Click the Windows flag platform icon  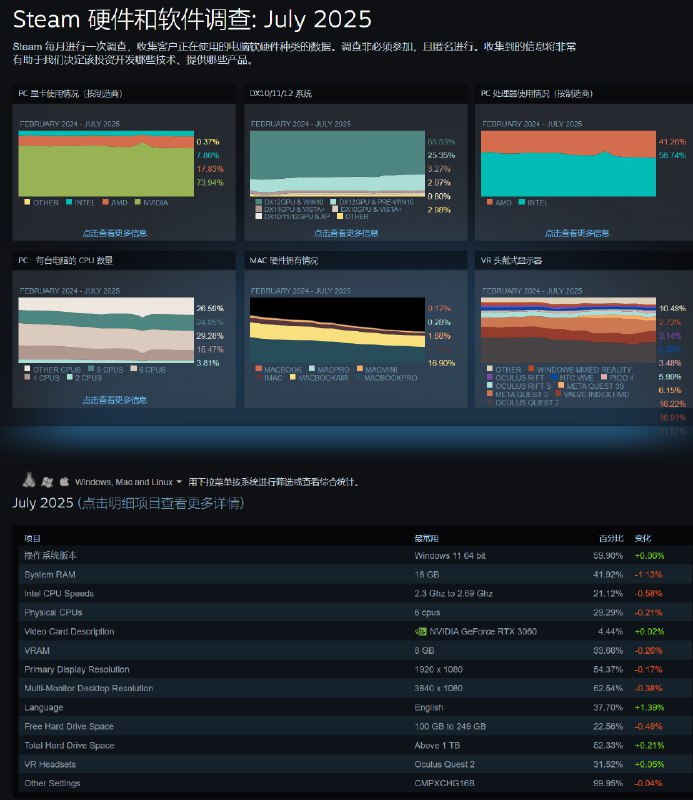[47, 482]
